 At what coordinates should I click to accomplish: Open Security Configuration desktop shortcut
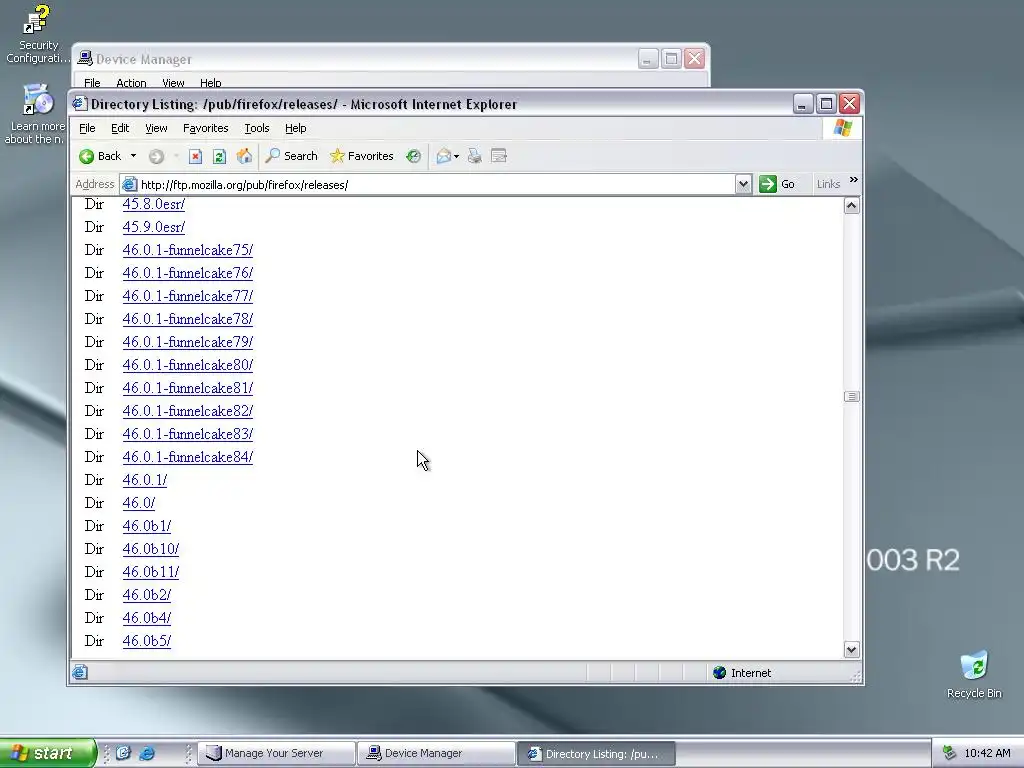coord(37,34)
